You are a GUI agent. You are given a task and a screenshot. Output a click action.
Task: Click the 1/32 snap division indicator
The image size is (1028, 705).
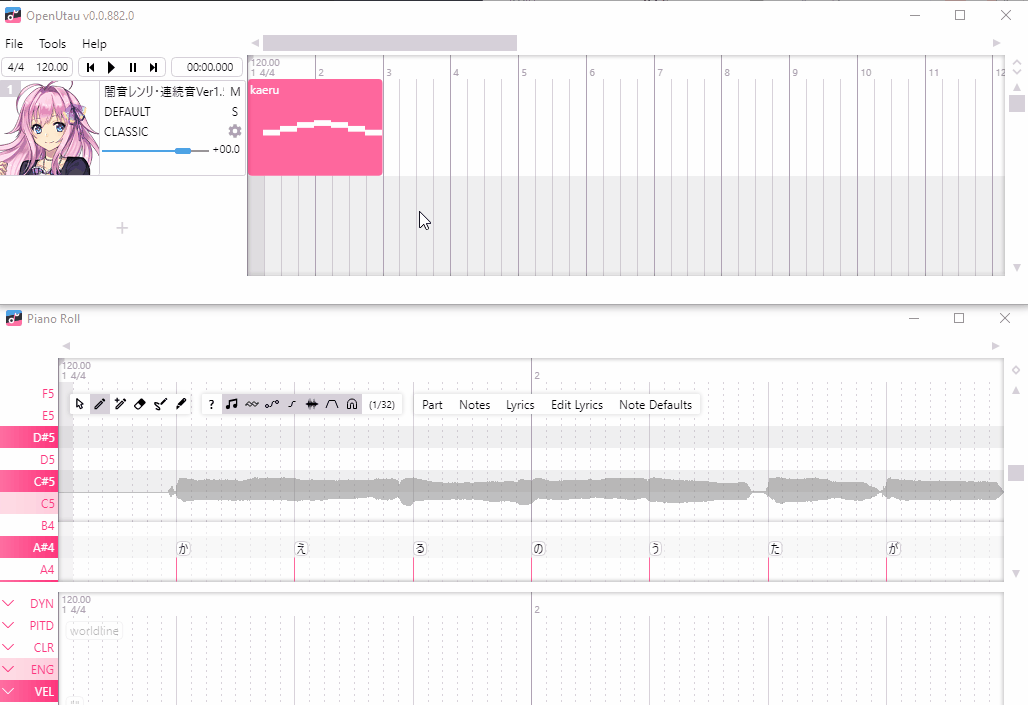pos(382,405)
